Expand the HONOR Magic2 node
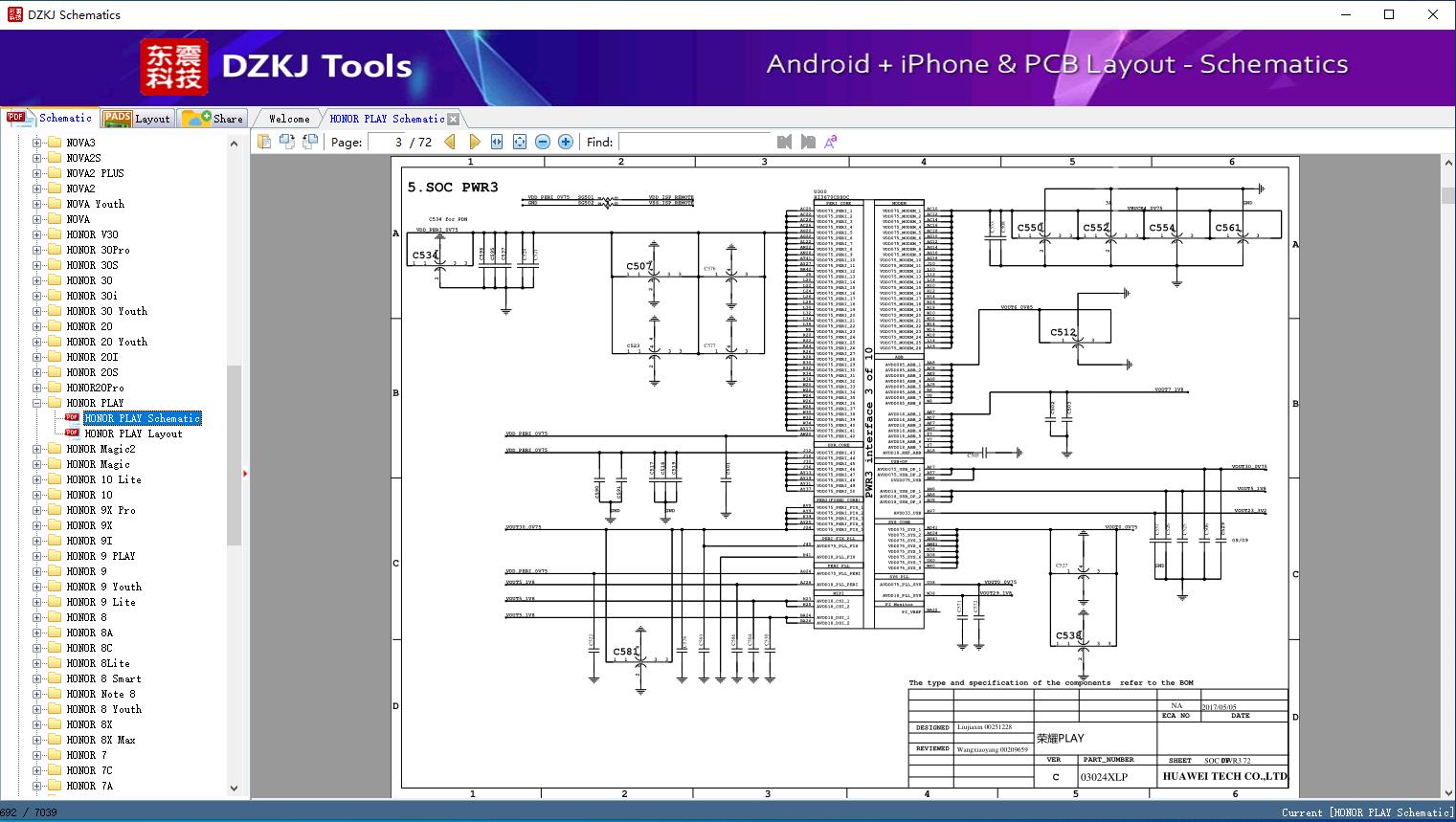The width and height of the screenshot is (1456, 822). pyautogui.click(x=36, y=449)
